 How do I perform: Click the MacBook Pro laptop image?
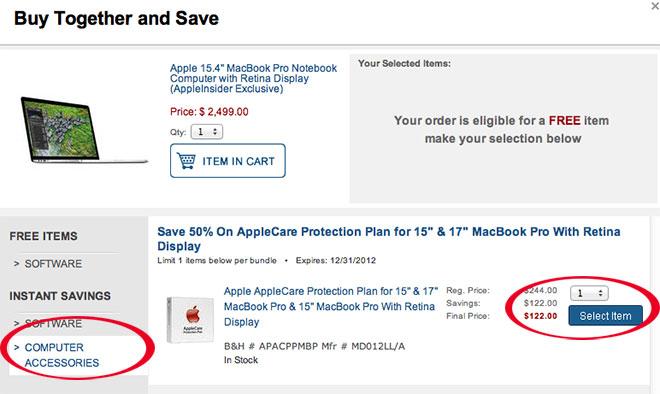tap(84, 130)
